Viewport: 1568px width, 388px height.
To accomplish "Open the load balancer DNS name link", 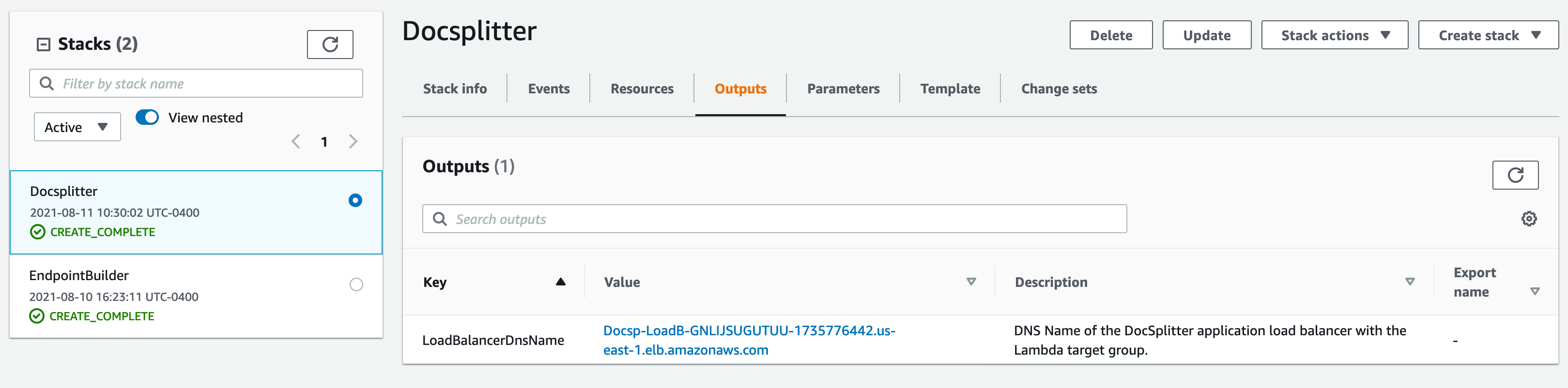I will 749,340.
